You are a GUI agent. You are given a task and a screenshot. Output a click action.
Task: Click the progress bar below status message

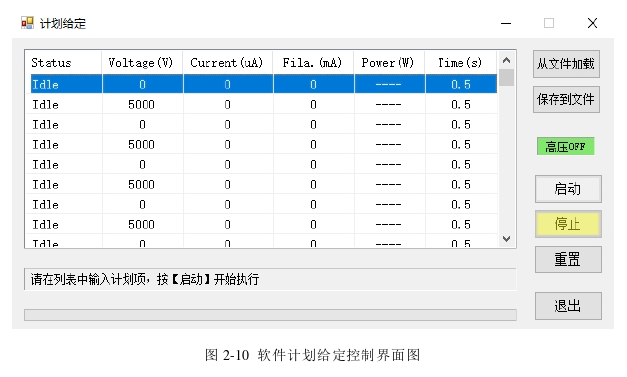tap(270, 315)
